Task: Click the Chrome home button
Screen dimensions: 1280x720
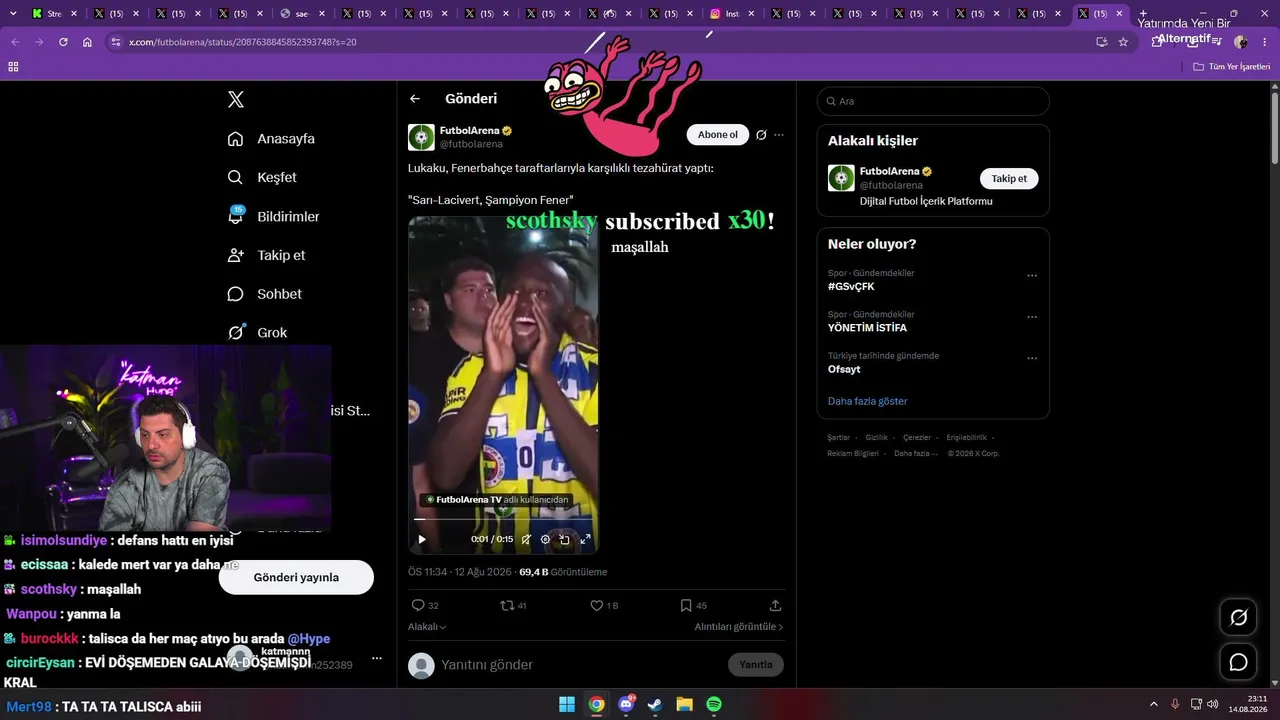Action: 87,42
